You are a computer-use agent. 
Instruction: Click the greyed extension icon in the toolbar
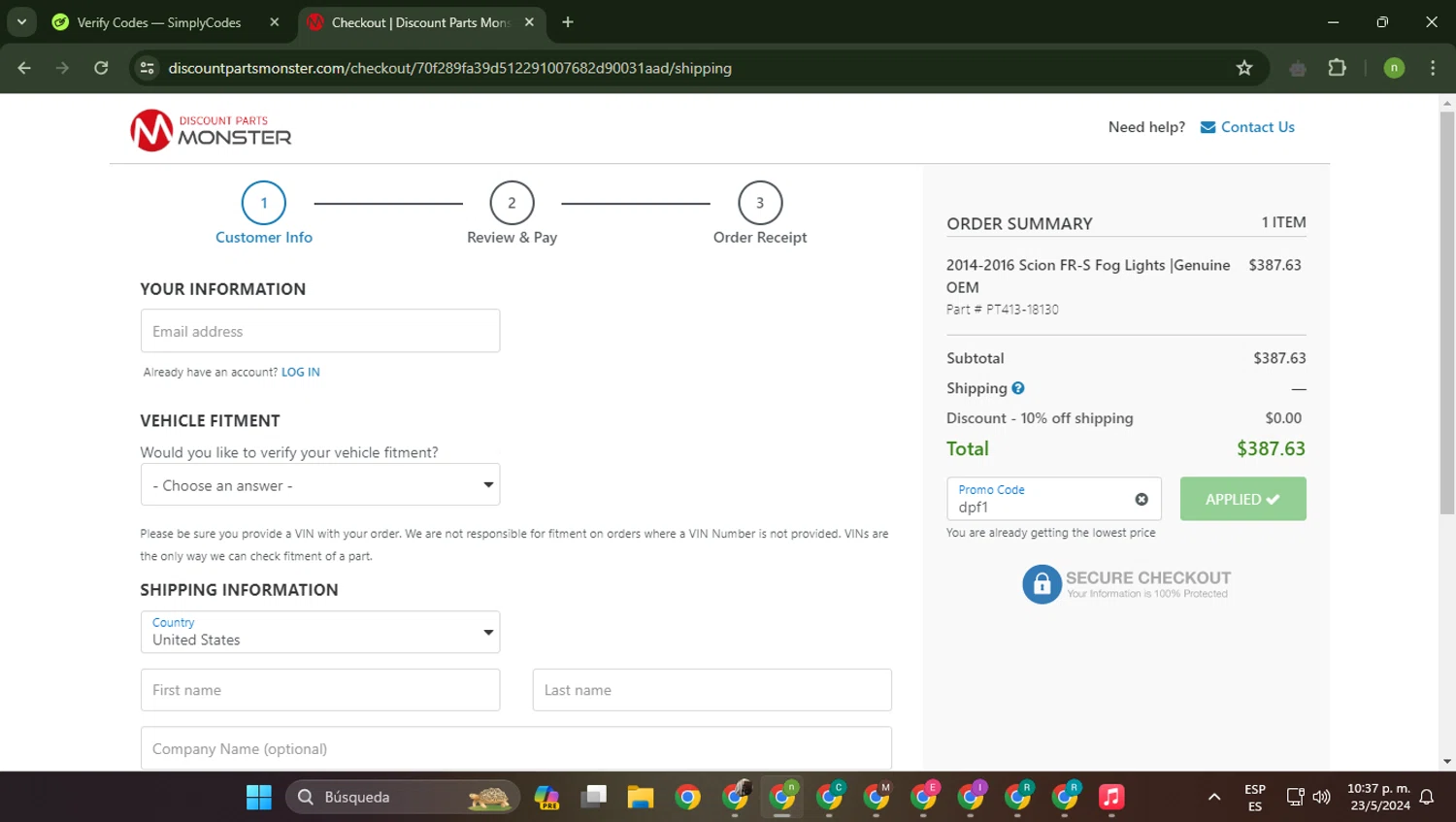(x=1298, y=68)
